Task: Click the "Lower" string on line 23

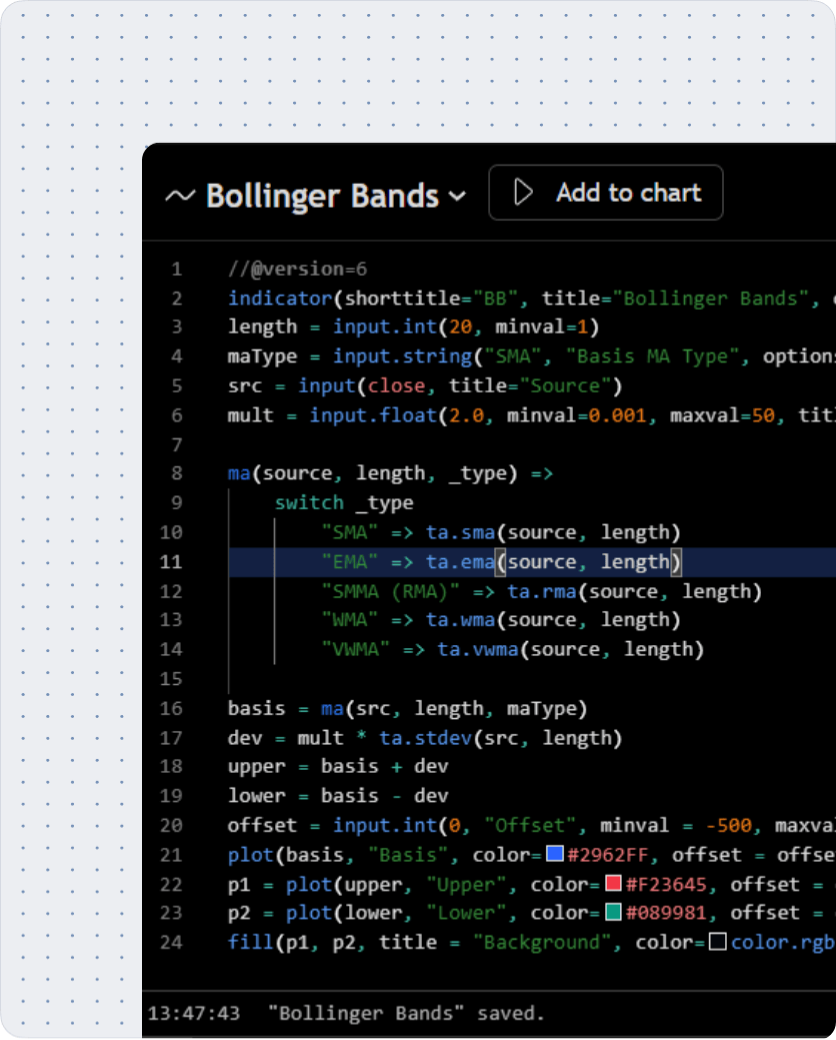Action: (x=466, y=913)
